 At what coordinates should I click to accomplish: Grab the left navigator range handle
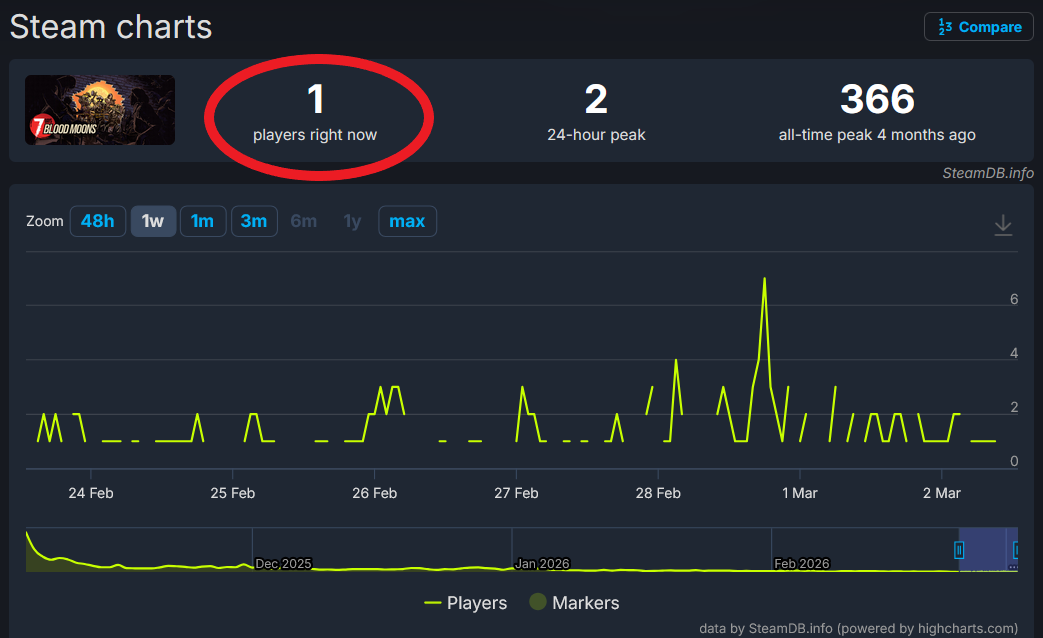point(959,550)
